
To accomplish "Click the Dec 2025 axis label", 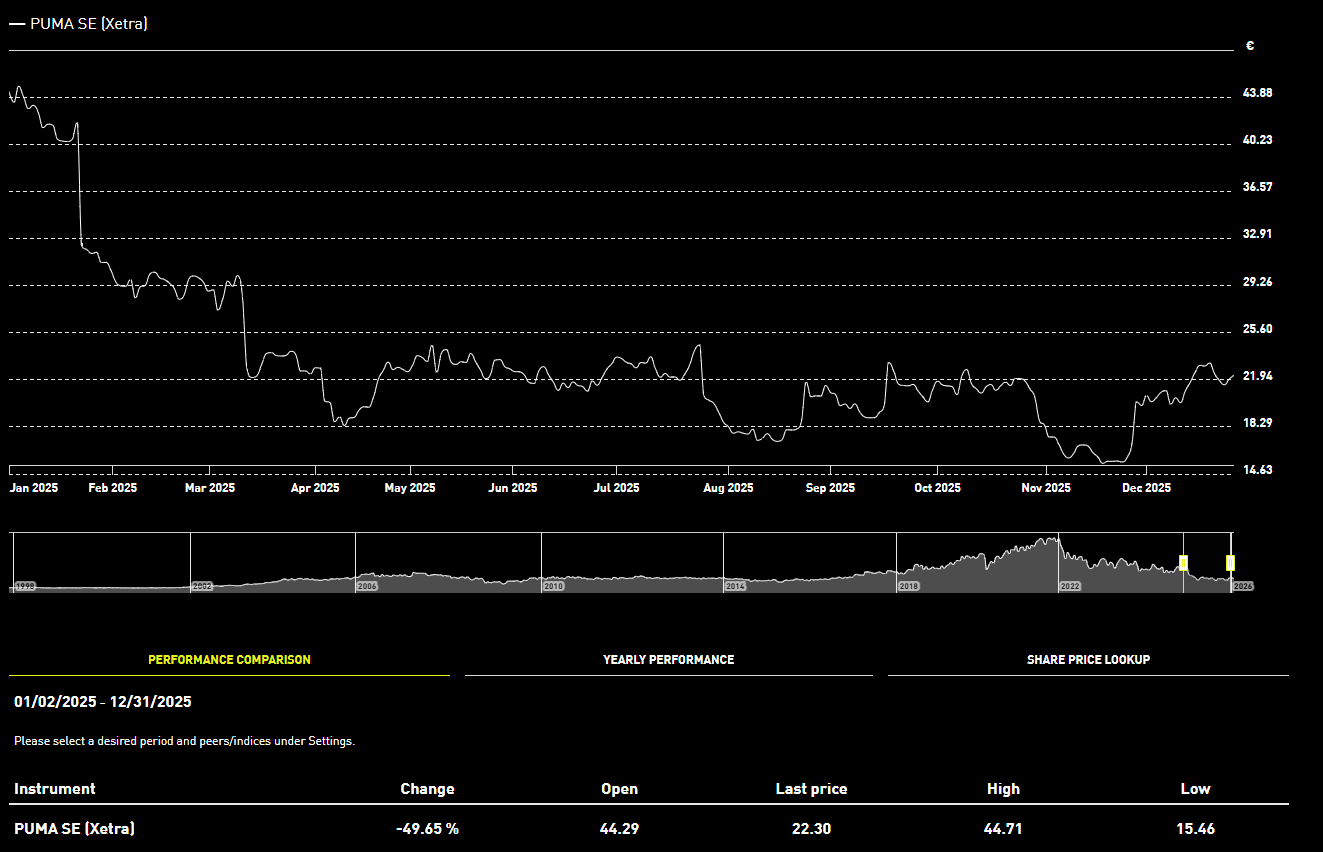I will pos(1146,488).
